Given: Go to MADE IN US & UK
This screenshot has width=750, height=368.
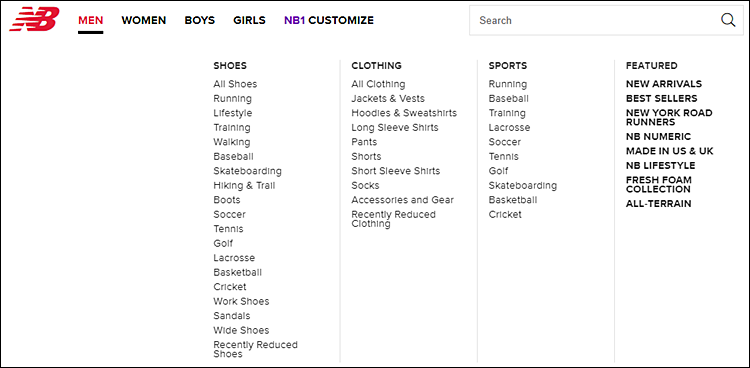Looking at the screenshot, I should coord(670,151).
